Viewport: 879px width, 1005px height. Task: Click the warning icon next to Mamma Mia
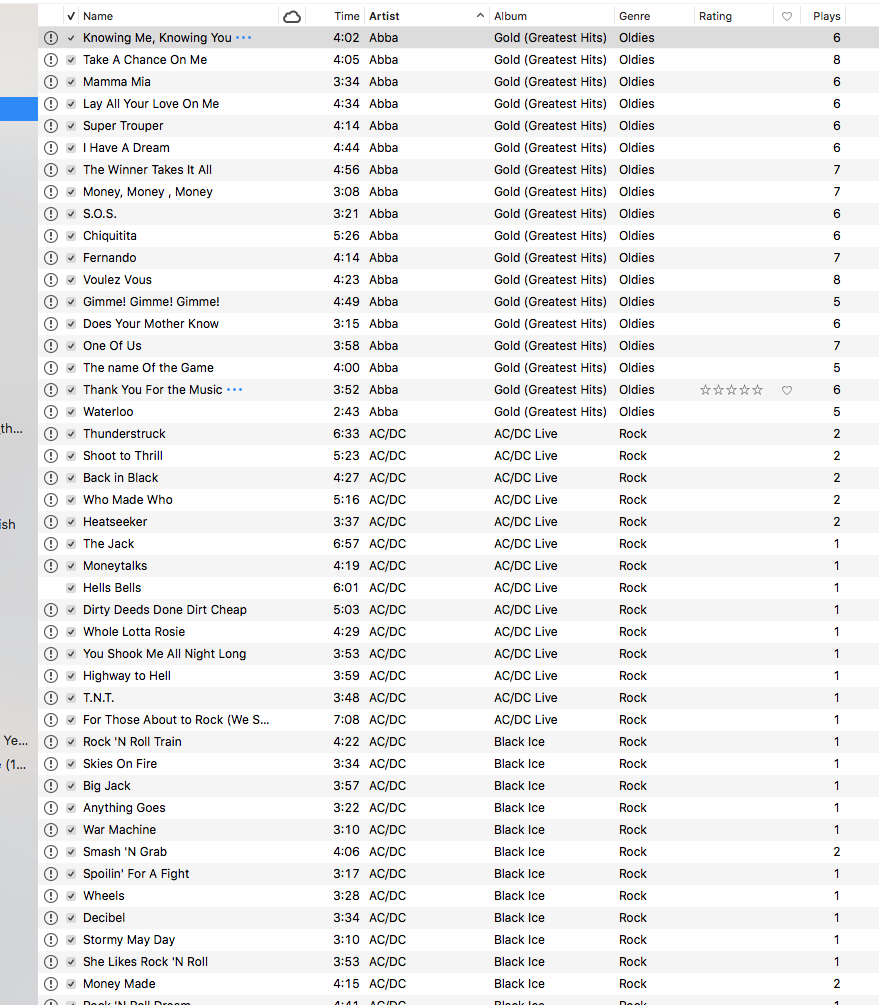tap(51, 82)
